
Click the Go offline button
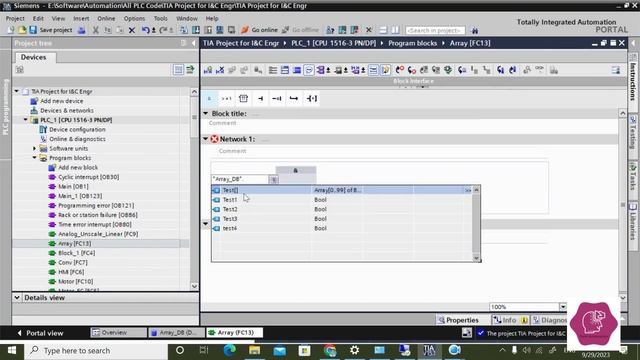(300, 30)
